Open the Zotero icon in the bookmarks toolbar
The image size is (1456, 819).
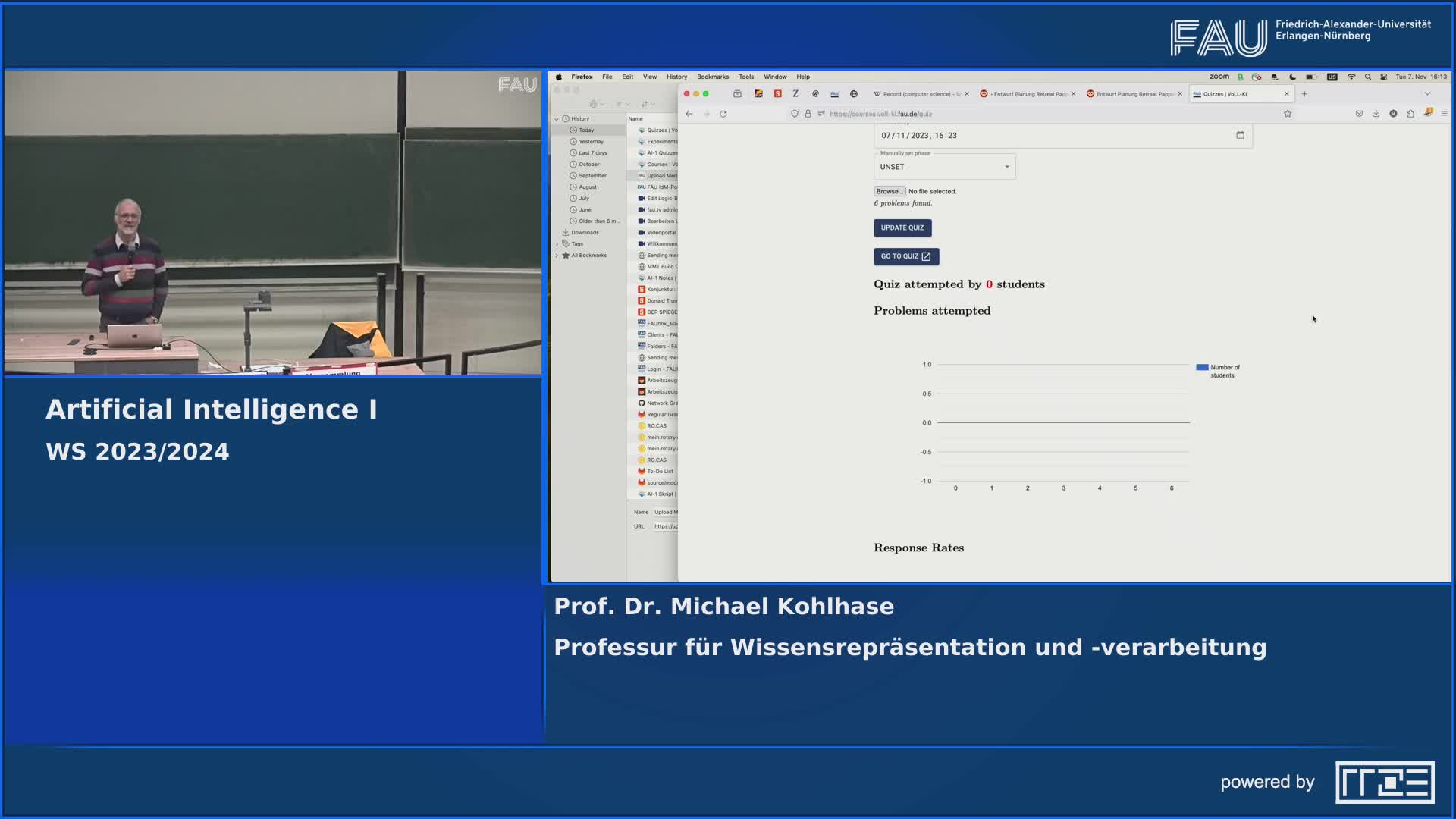(x=795, y=94)
